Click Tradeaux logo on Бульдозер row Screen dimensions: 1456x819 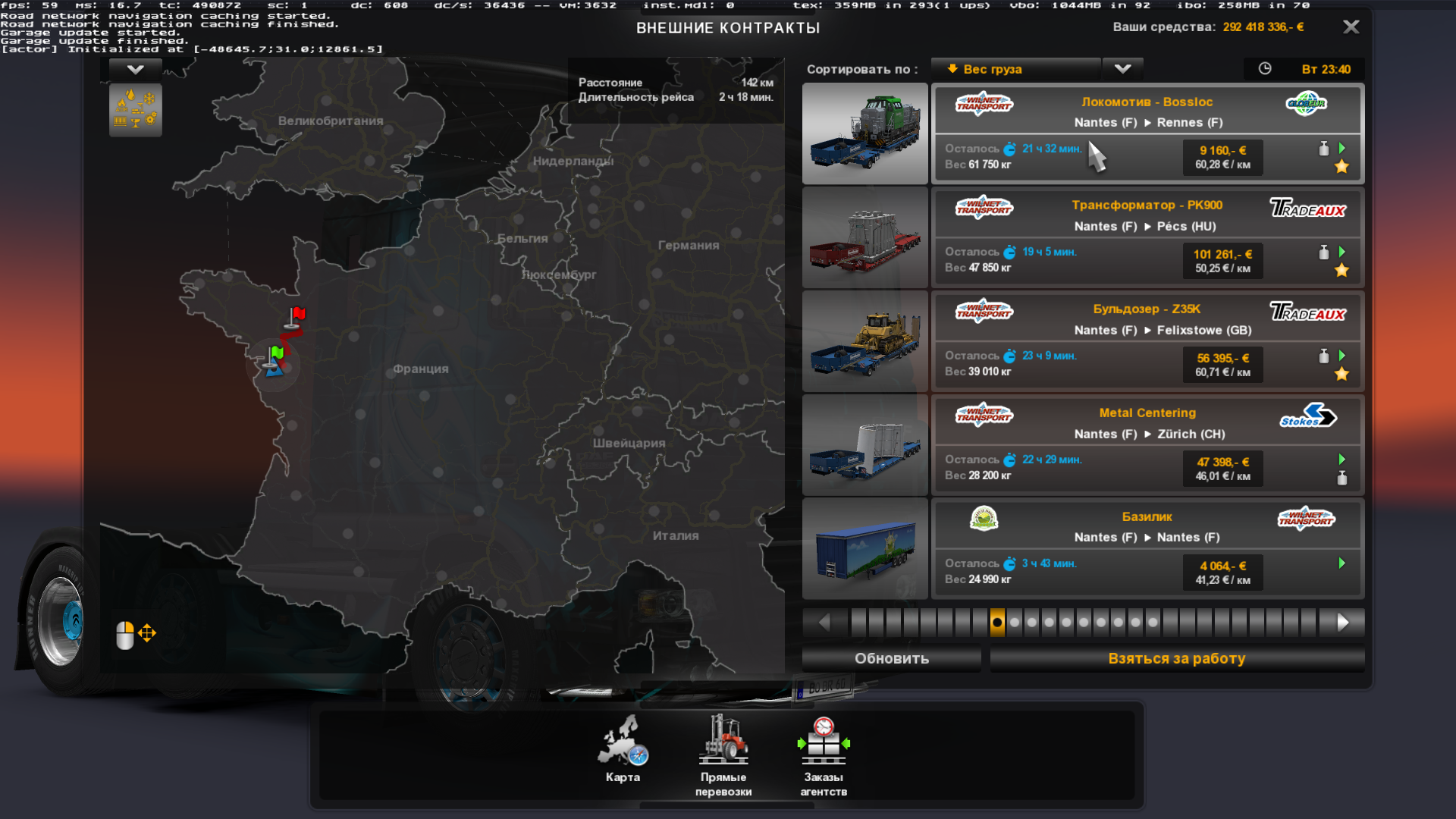click(1308, 312)
